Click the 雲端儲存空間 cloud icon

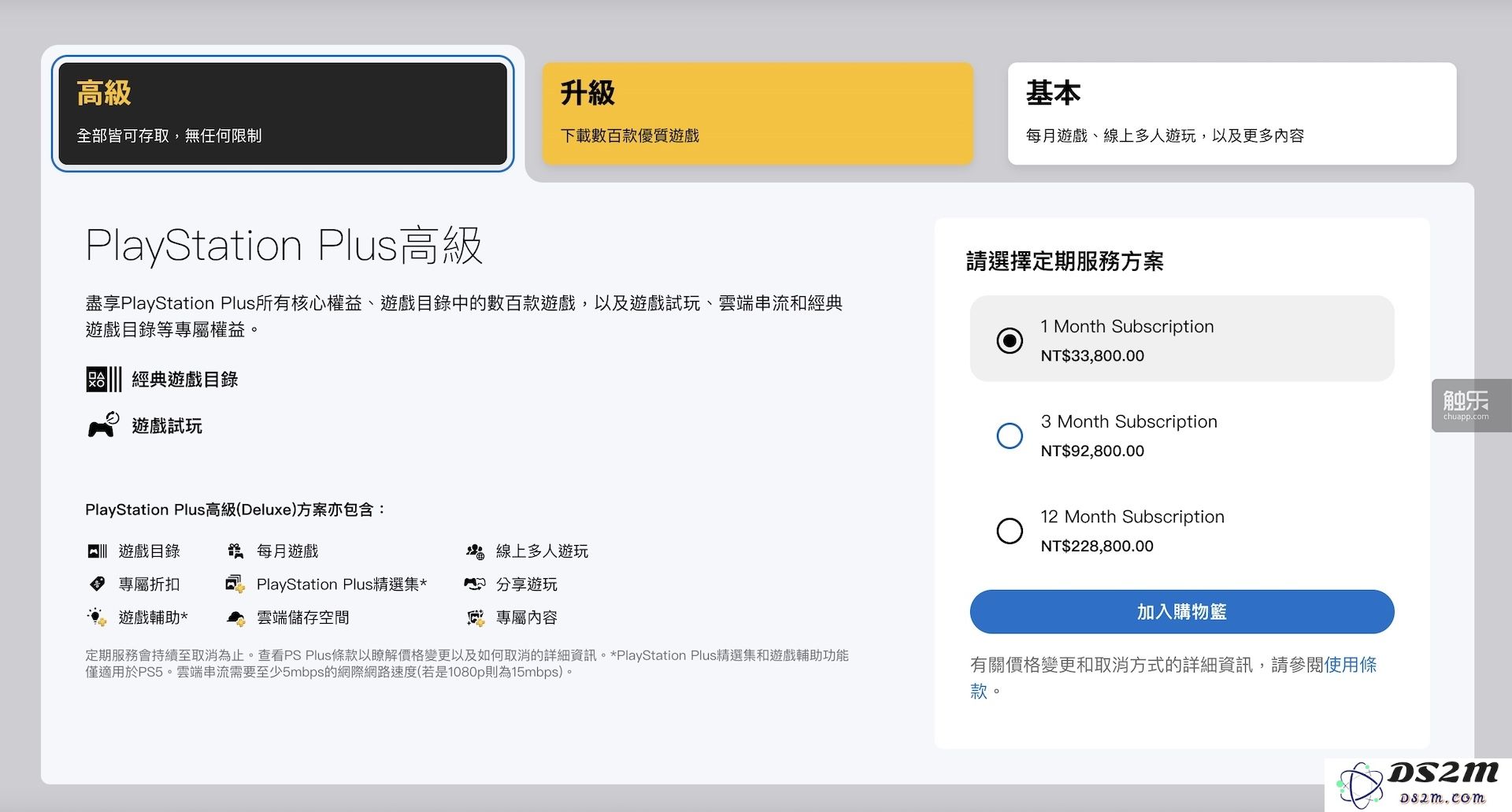point(235,617)
